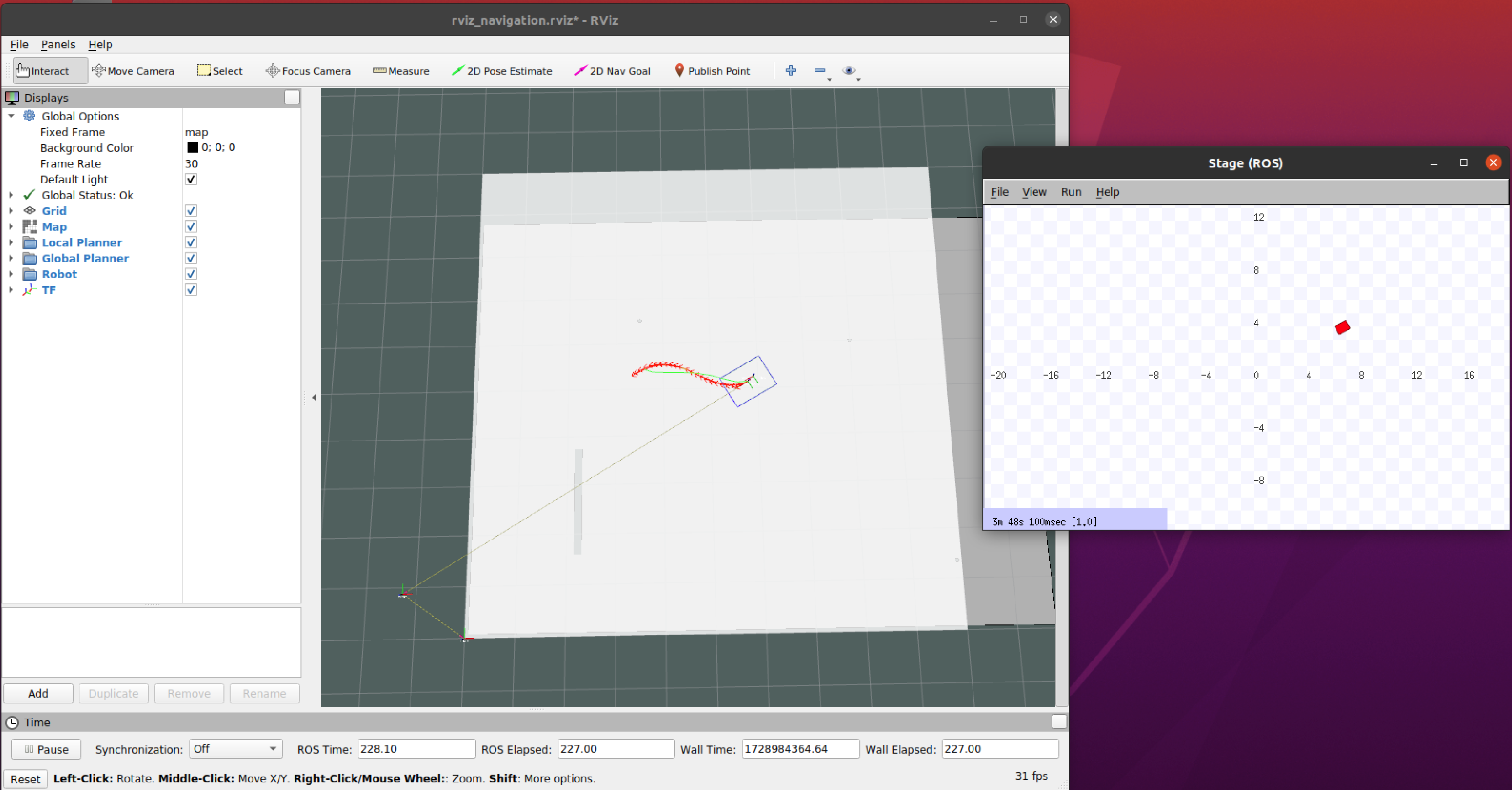Expand the Global Planner group

(11, 258)
